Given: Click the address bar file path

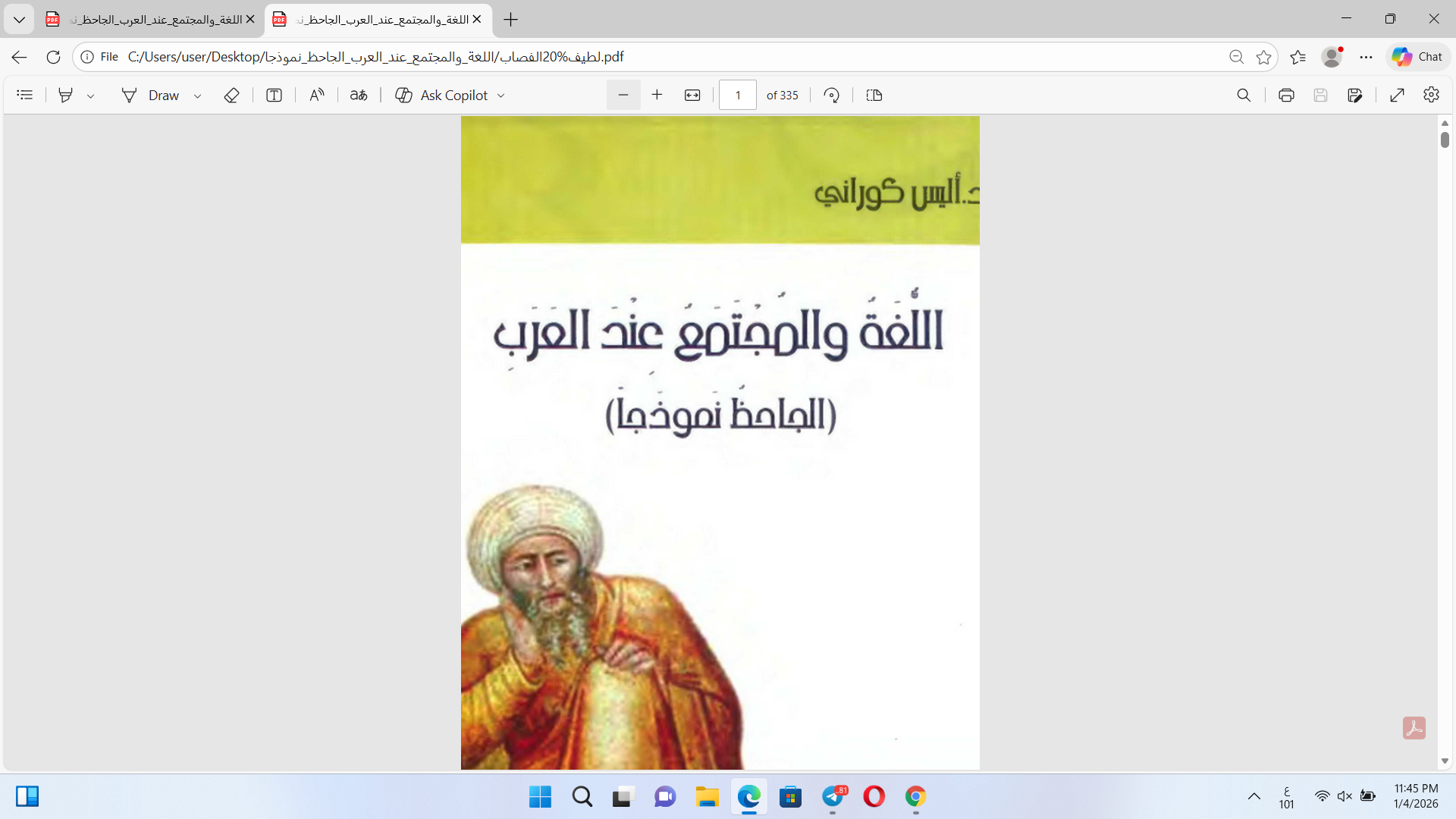Looking at the screenshot, I should 375,57.
